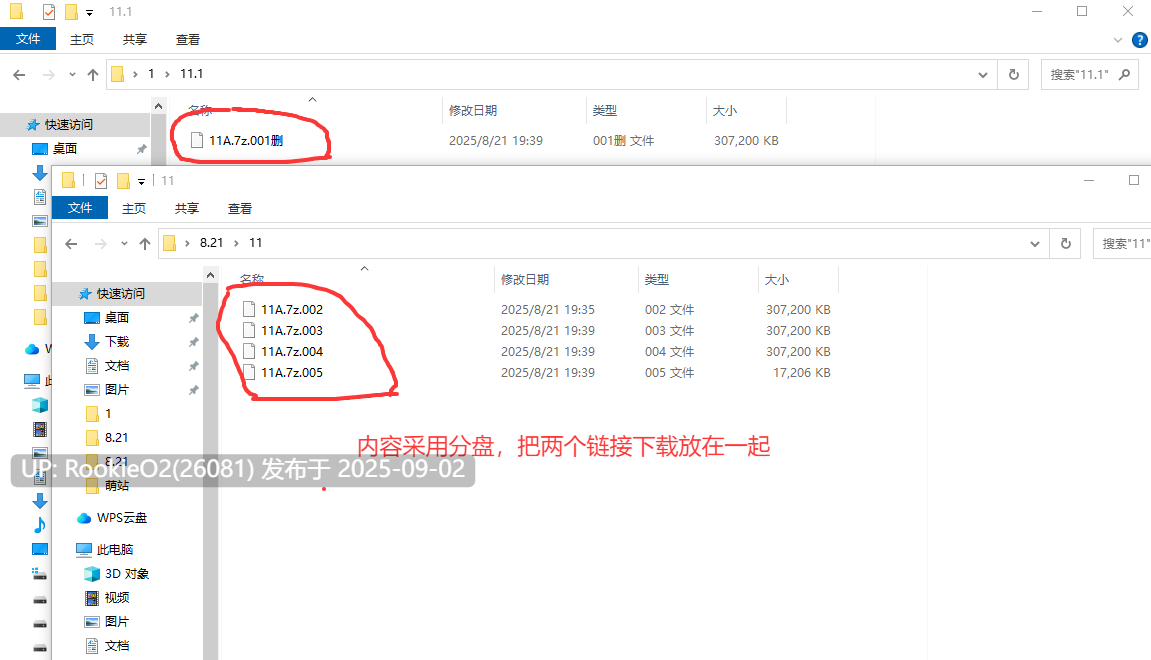The image size is (1151, 660).
Task: Click the search box for 11.1
Action: pyautogui.click(x=1089, y=74)
